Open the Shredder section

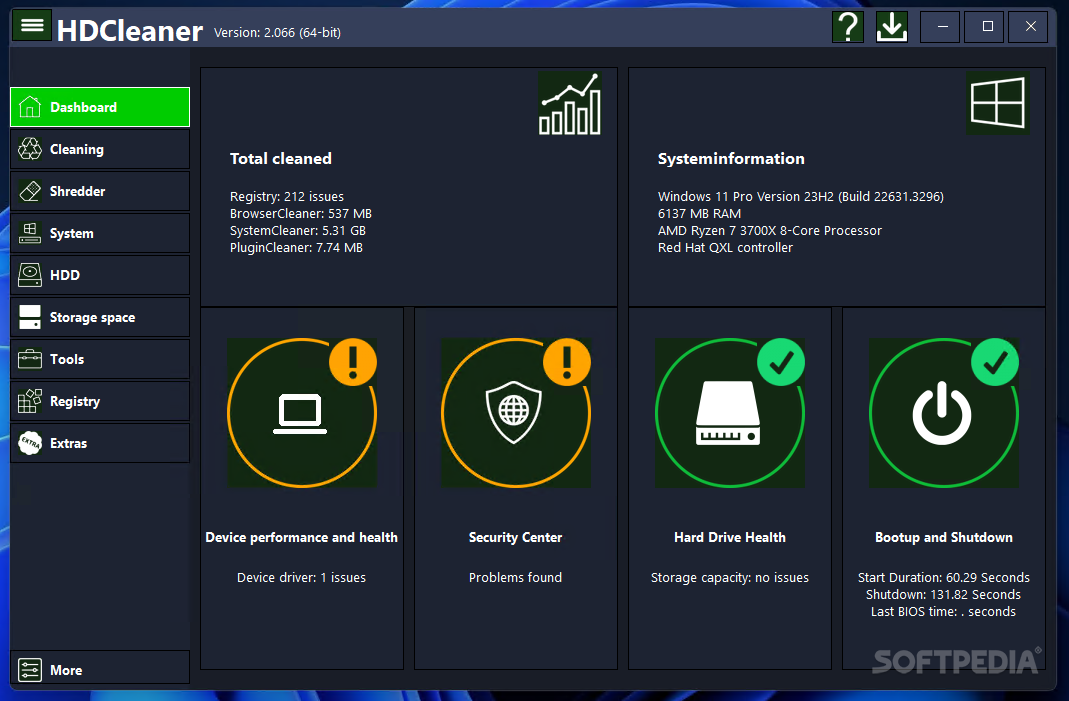tap(100, 191)
